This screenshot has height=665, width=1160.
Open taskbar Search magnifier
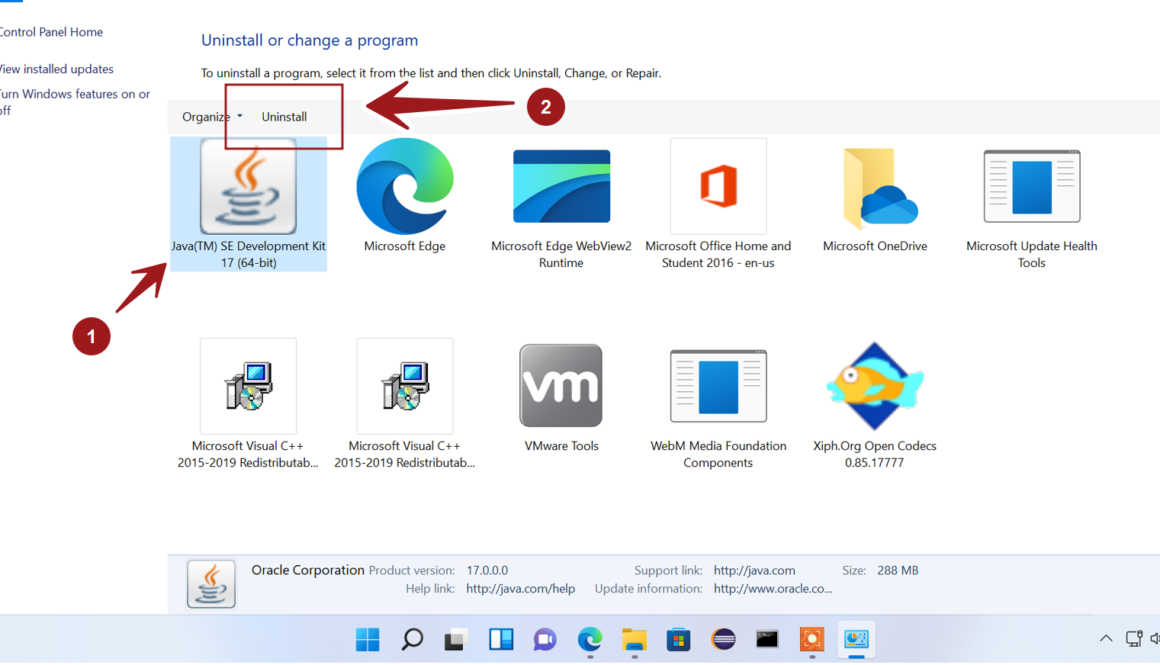pyautogui.click(x=412, y=639)
